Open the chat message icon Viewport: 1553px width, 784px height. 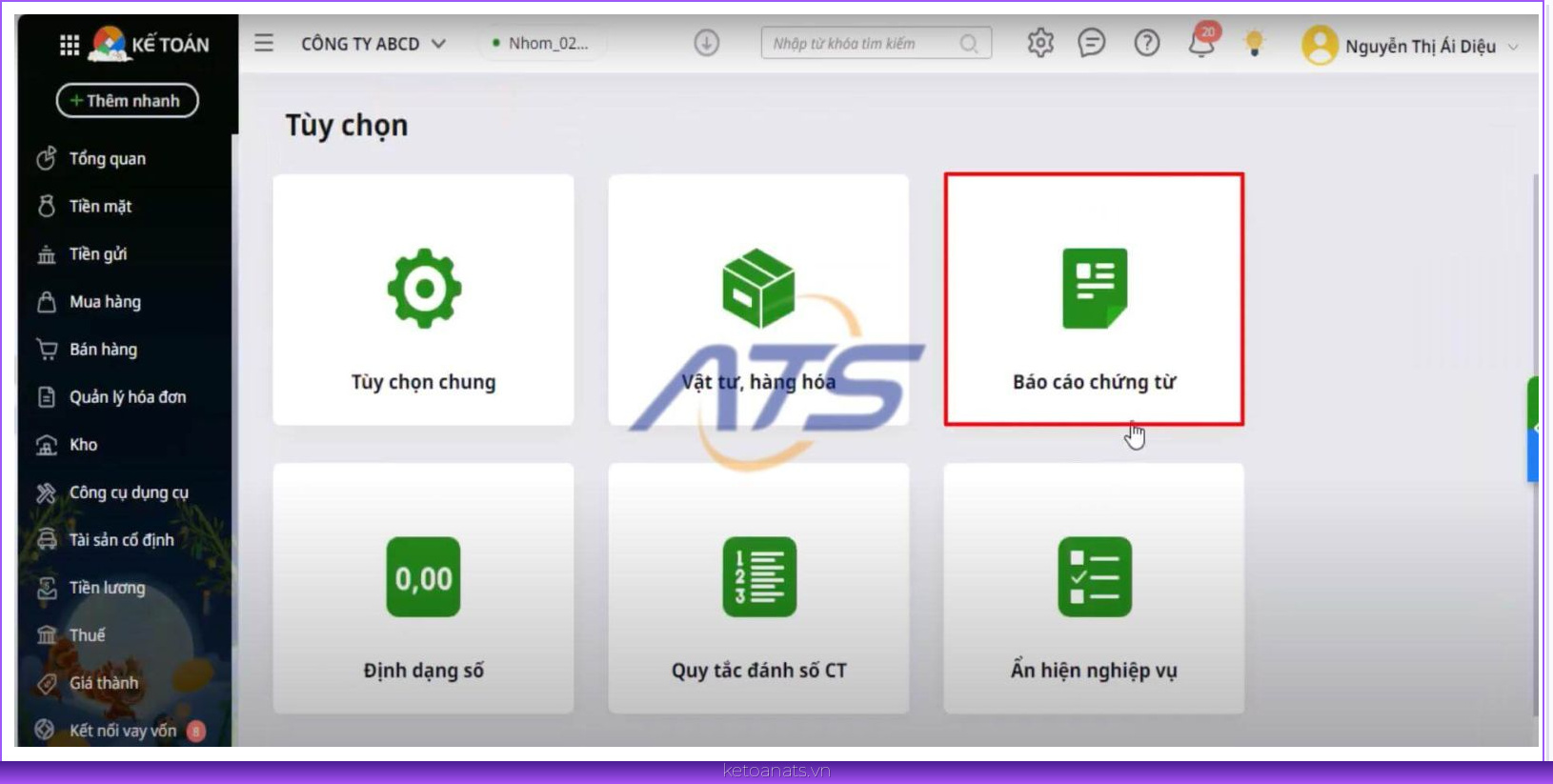coord(1092,43)
